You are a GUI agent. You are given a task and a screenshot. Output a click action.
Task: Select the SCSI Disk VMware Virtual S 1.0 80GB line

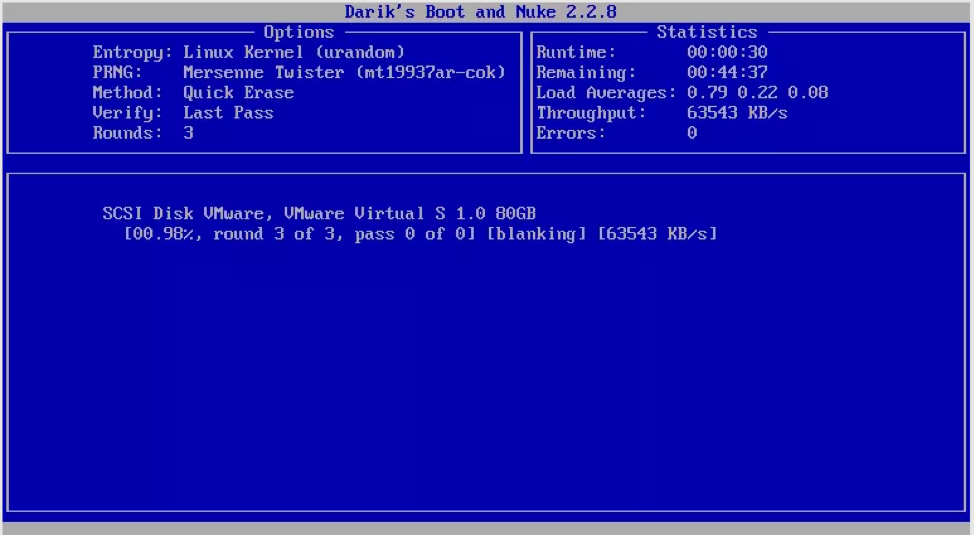[319, 213]
